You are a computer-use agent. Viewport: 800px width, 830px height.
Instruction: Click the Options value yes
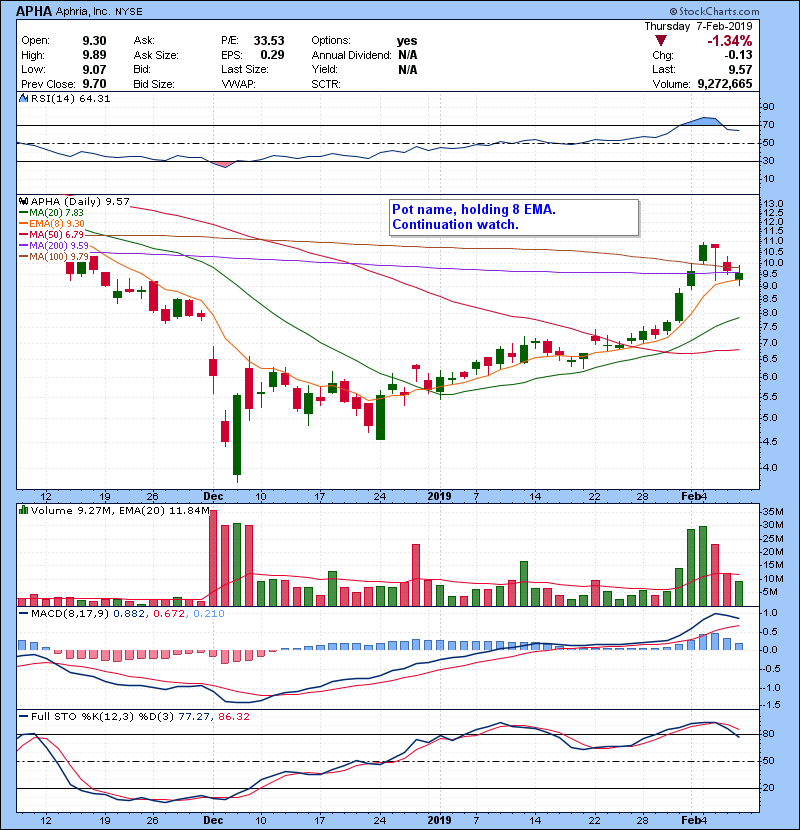tap(407, 41)
